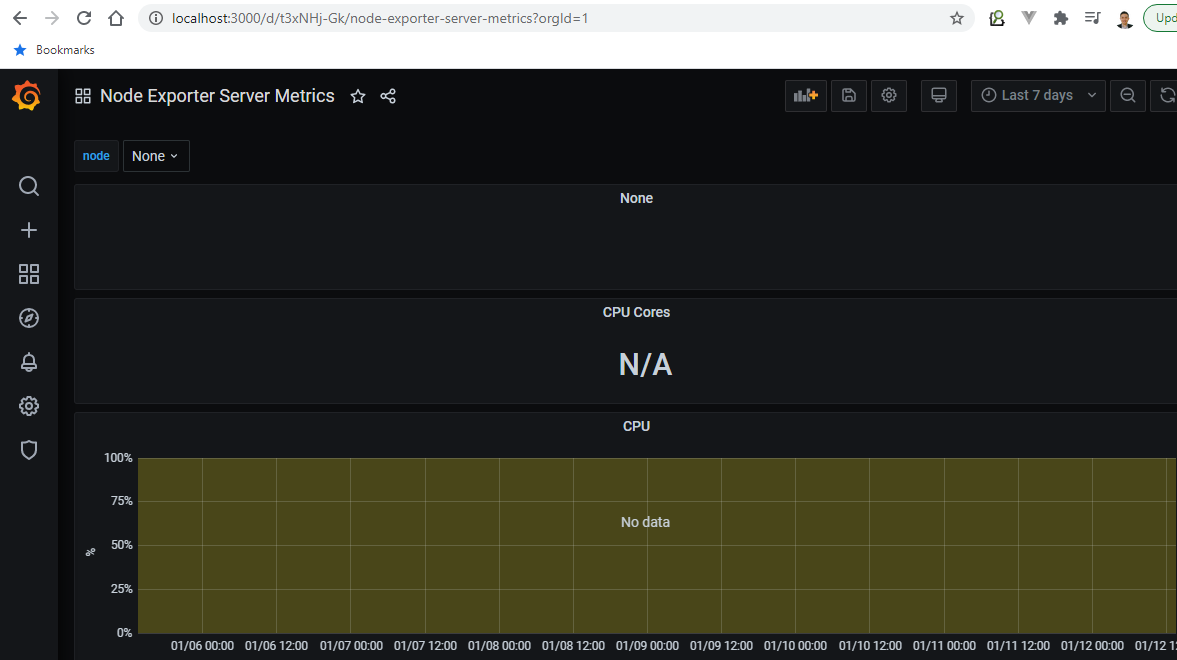Zoom out time range with magnifier icon
1177x660 pixels.
pos(1127,95)
